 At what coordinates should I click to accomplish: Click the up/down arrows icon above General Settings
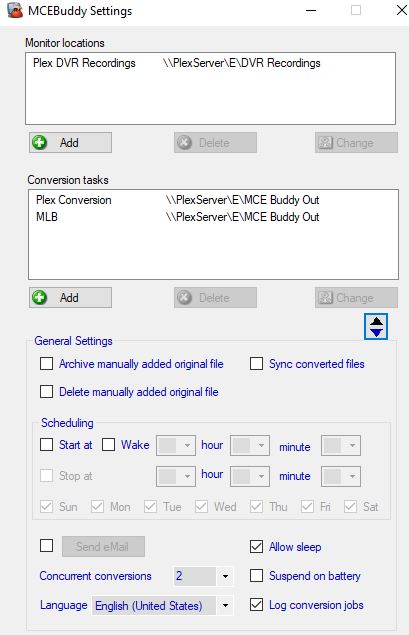click(x=376, y=326)
